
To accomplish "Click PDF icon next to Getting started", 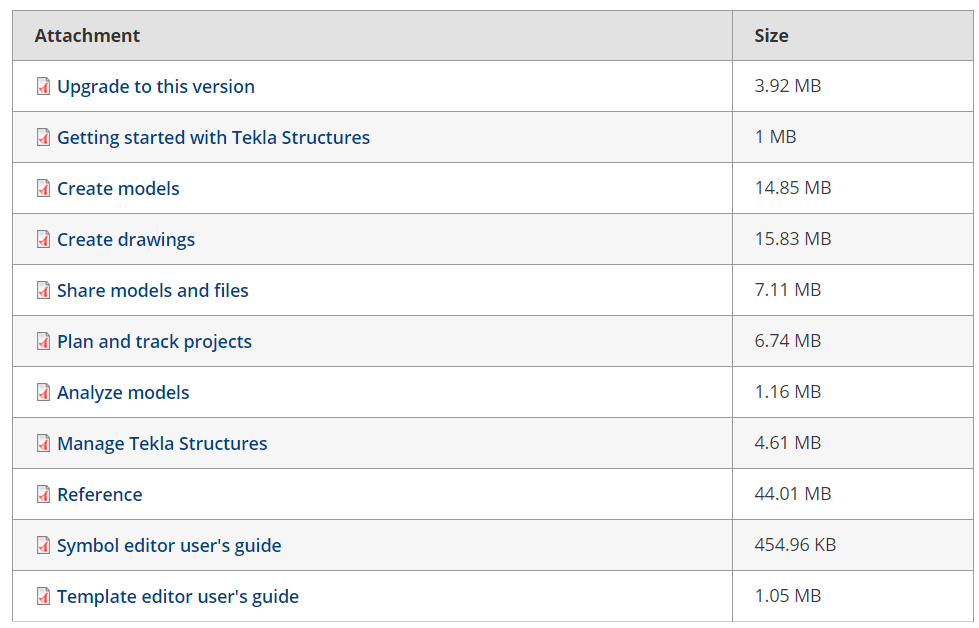I will 43,137.
